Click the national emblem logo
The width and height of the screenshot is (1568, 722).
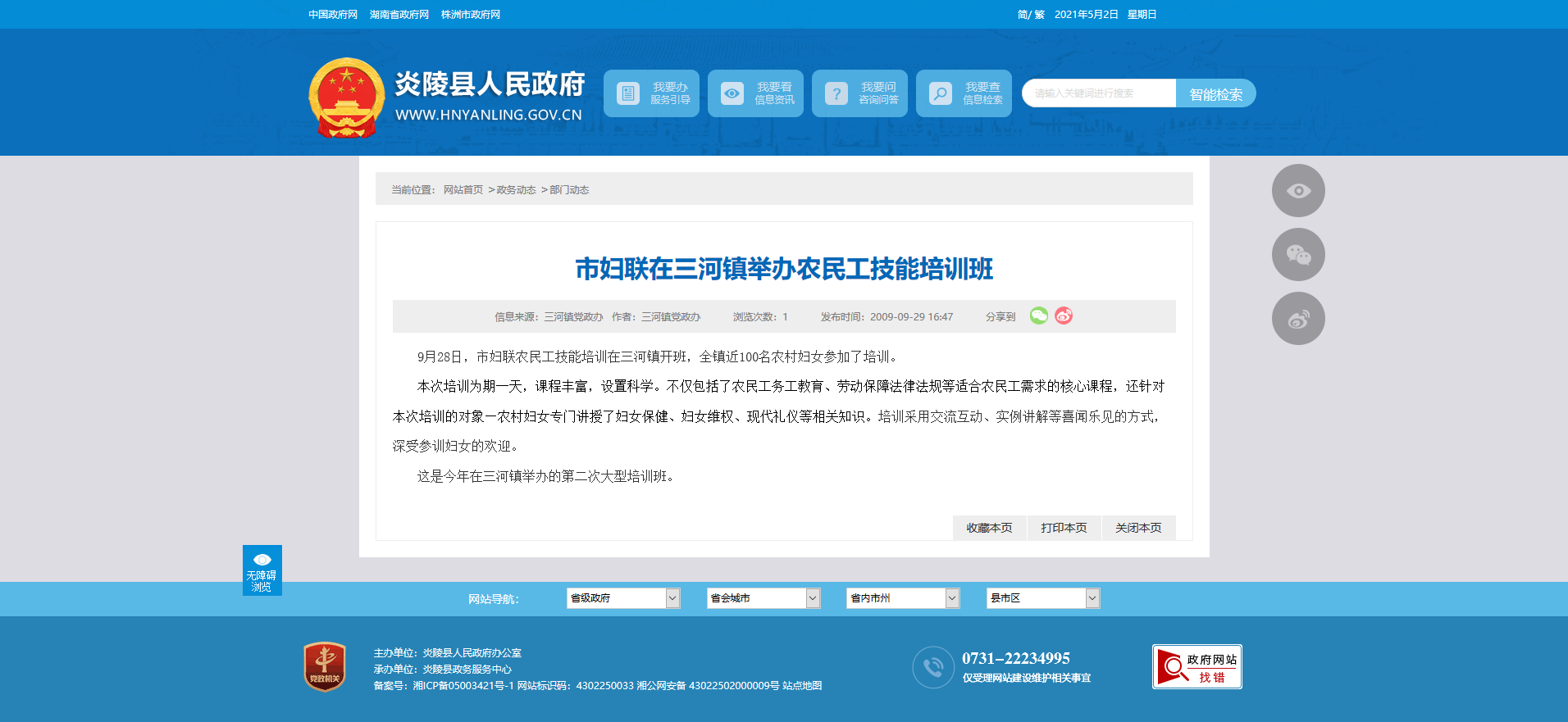pos(346,97)
